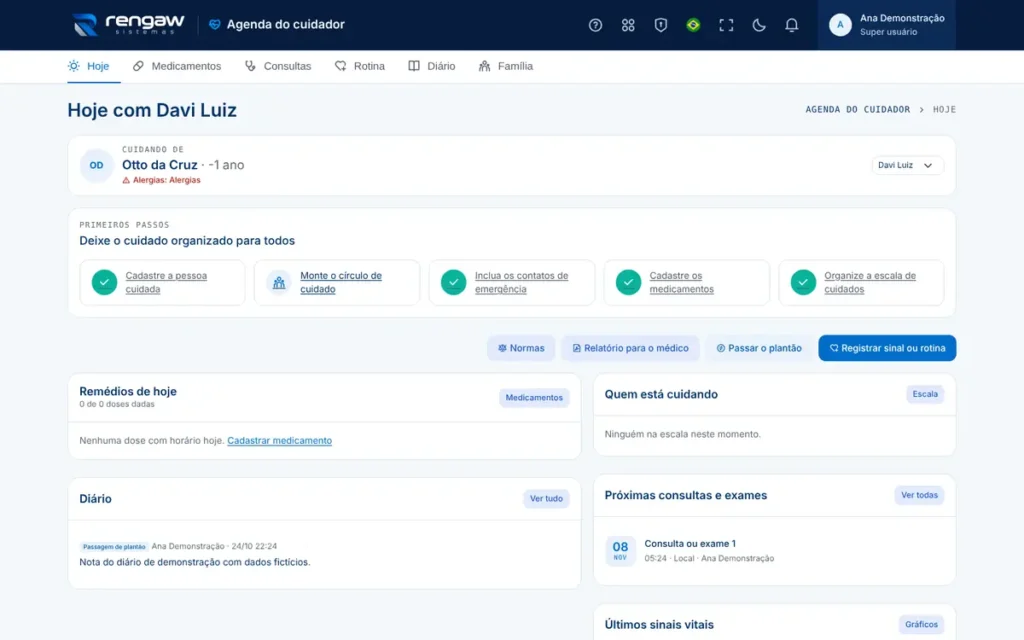Image resolution: width=1024 pixels, height=640 pixels.
Task: Click the Rengaw Sistemas logo
Action: click(x=129, y=25)
